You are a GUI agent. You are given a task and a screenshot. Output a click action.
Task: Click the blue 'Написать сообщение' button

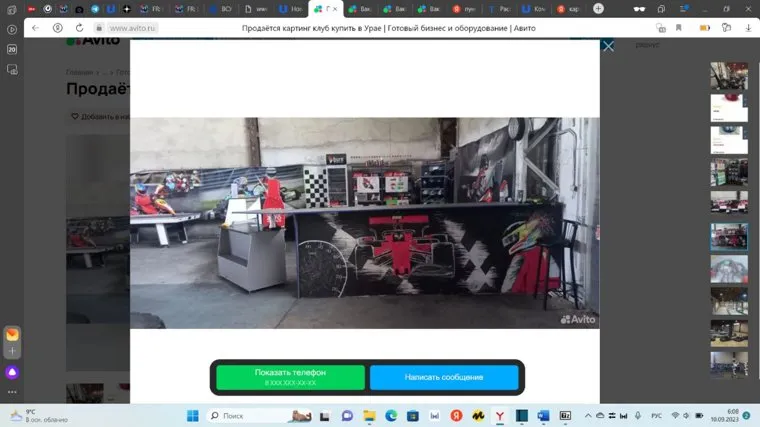point(444,377)
